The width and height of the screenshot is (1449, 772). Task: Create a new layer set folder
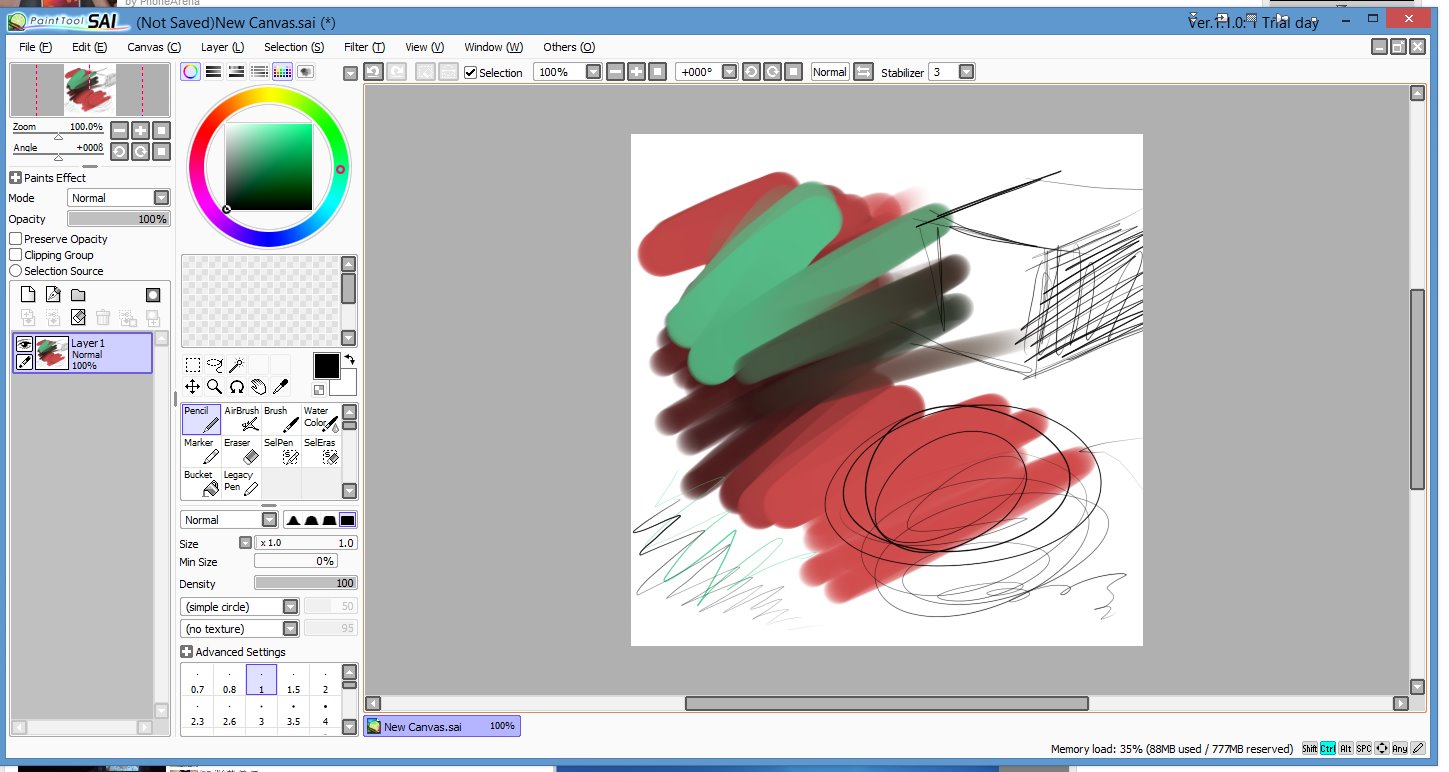(78, 295)
